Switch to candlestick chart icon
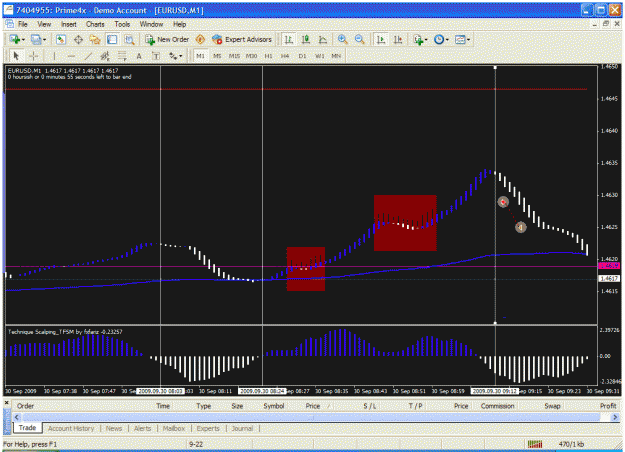625x452 pixels. (306, 39)
